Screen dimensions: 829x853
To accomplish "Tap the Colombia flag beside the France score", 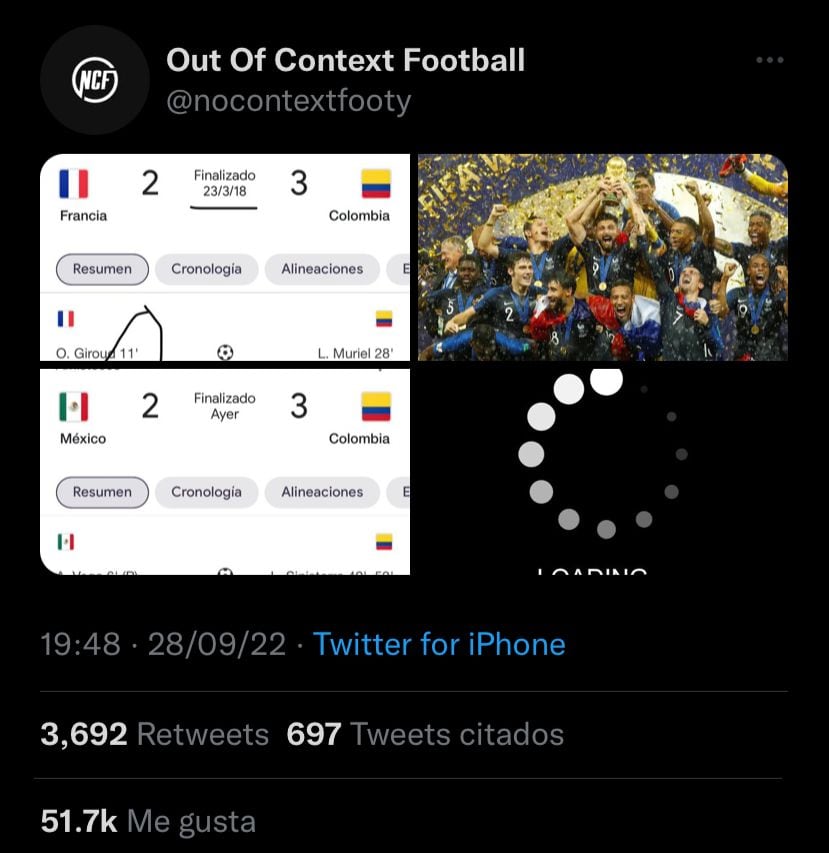I will 376,184.
